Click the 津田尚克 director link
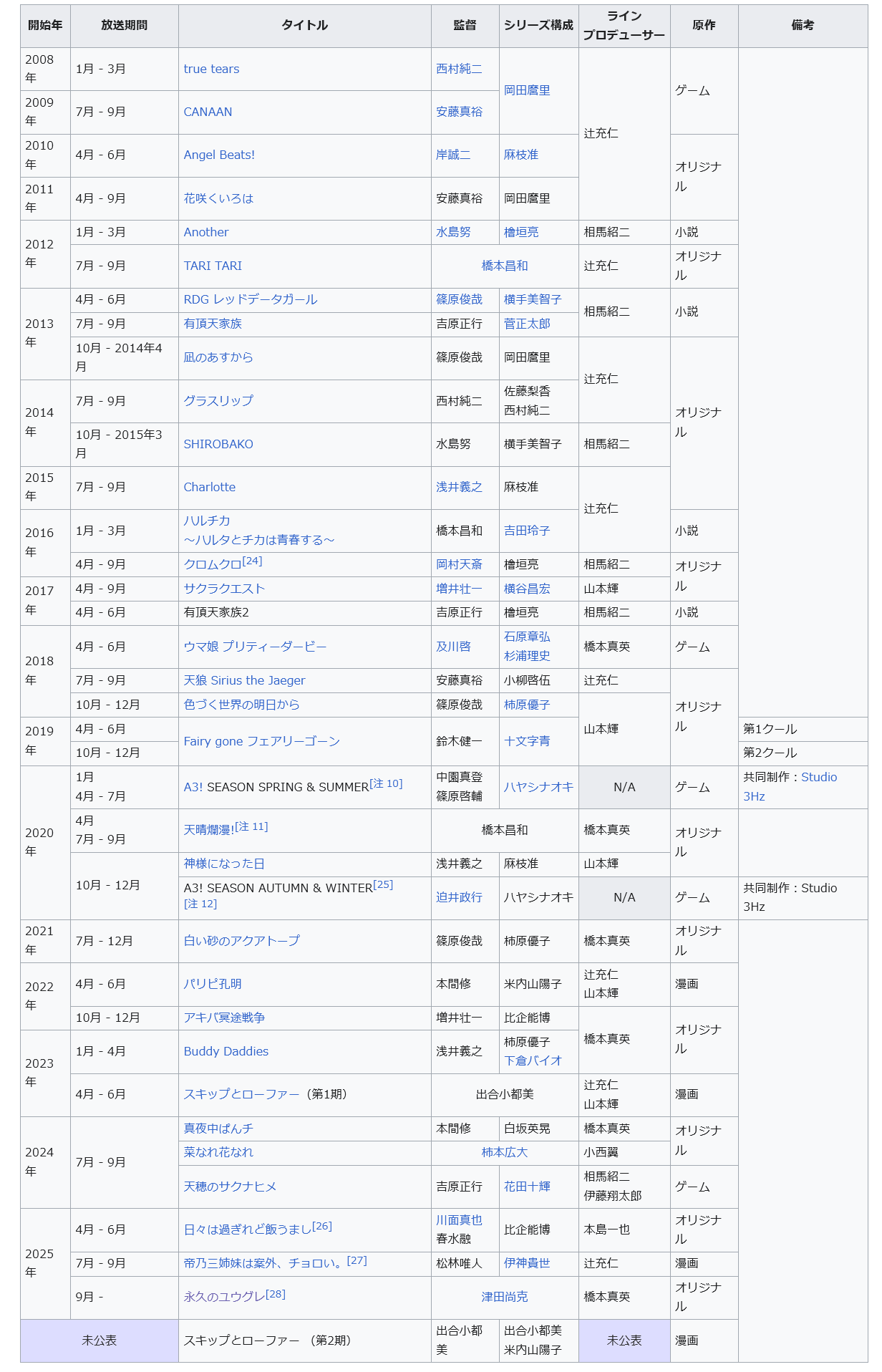This screenshot has width=882, height=1372. point(504,1298)
